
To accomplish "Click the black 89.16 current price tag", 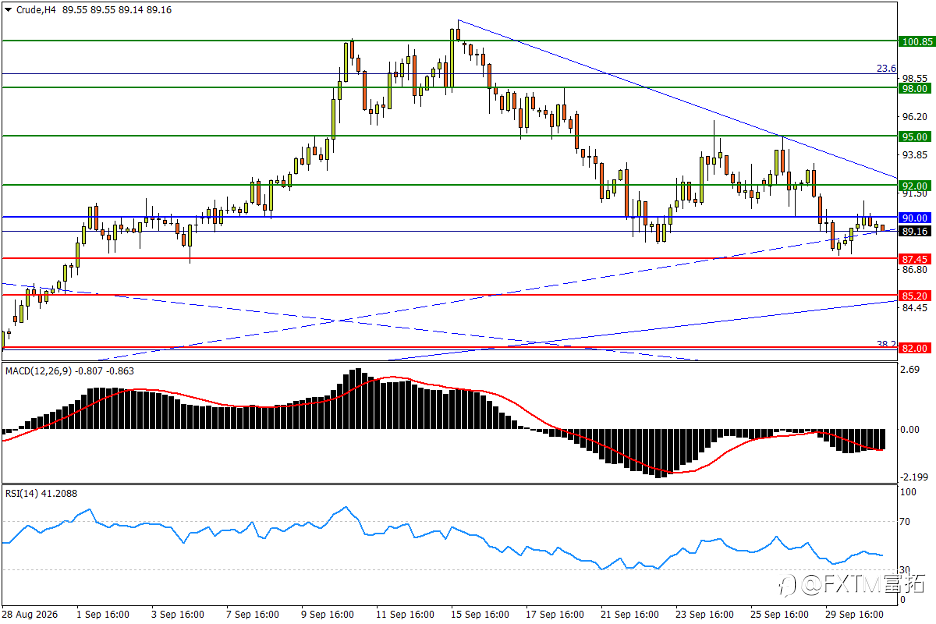I will pyautogui.click(x=915, y=231).
